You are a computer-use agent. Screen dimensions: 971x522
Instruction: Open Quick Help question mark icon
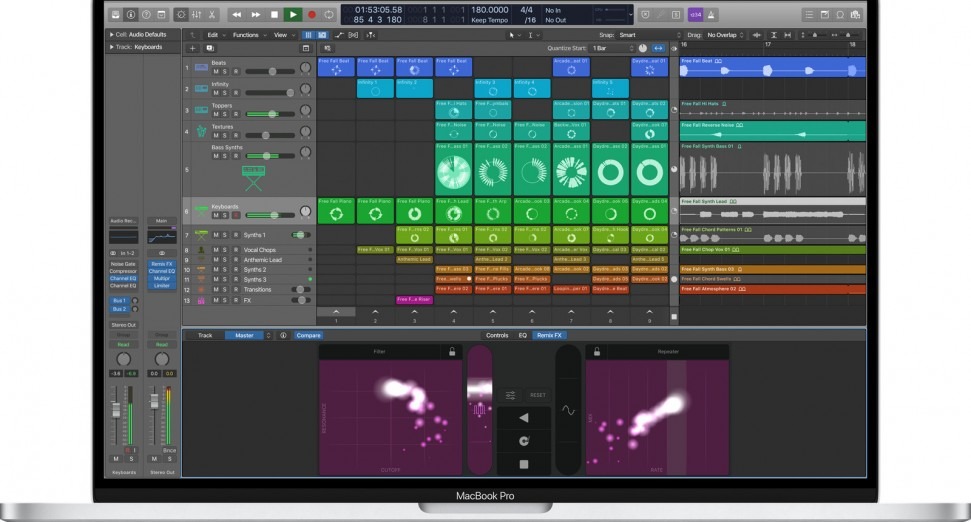[146, 14]
